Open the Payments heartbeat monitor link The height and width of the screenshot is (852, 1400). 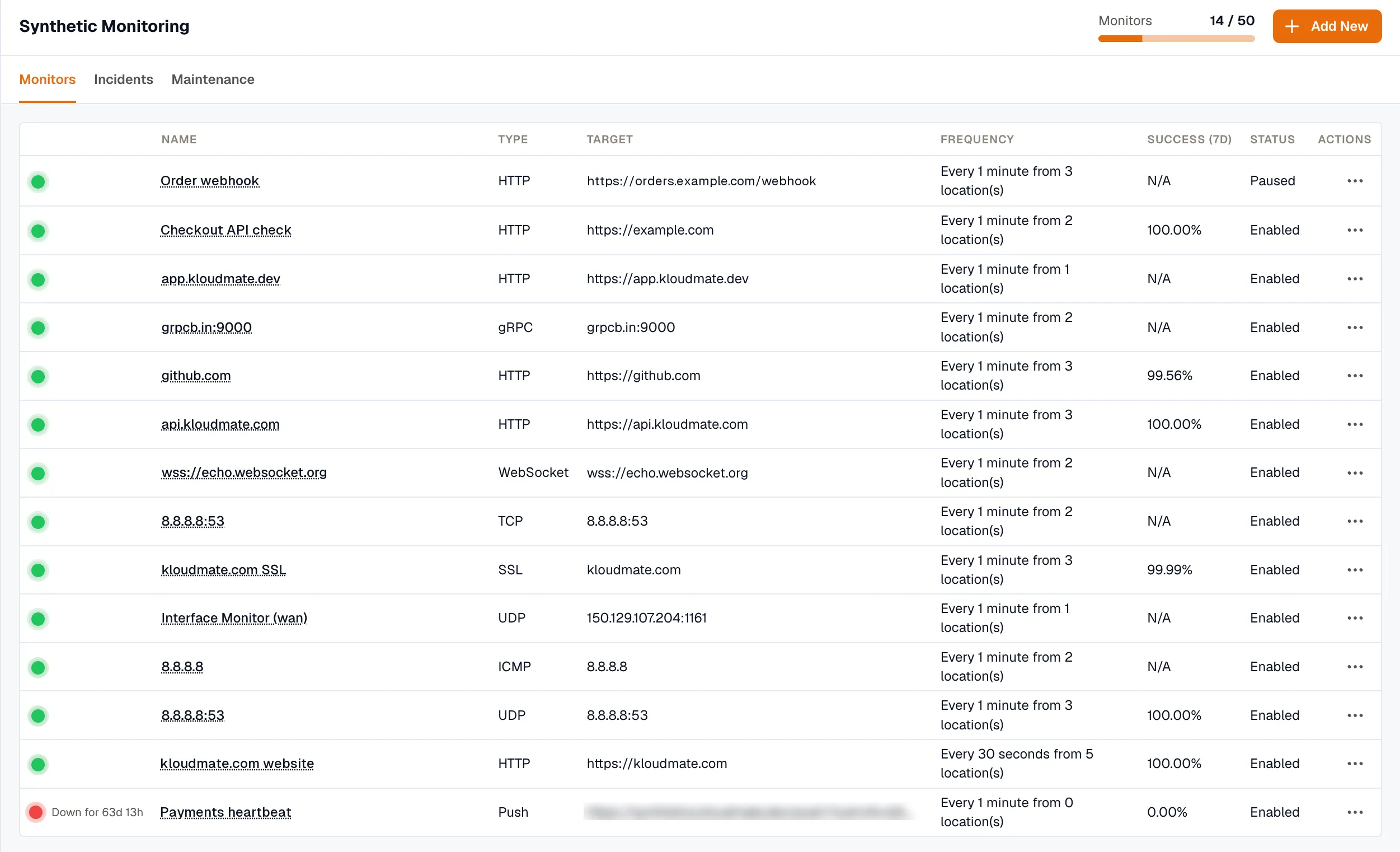(x=225, y=812)
